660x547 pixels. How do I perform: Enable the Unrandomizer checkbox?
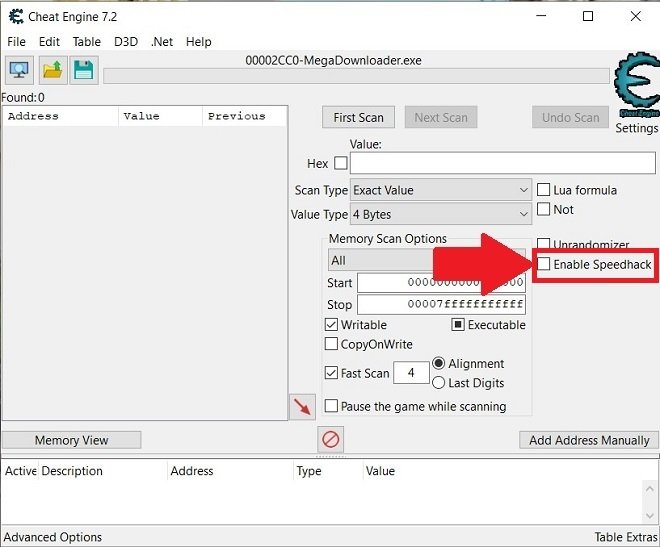click(543, 243)
